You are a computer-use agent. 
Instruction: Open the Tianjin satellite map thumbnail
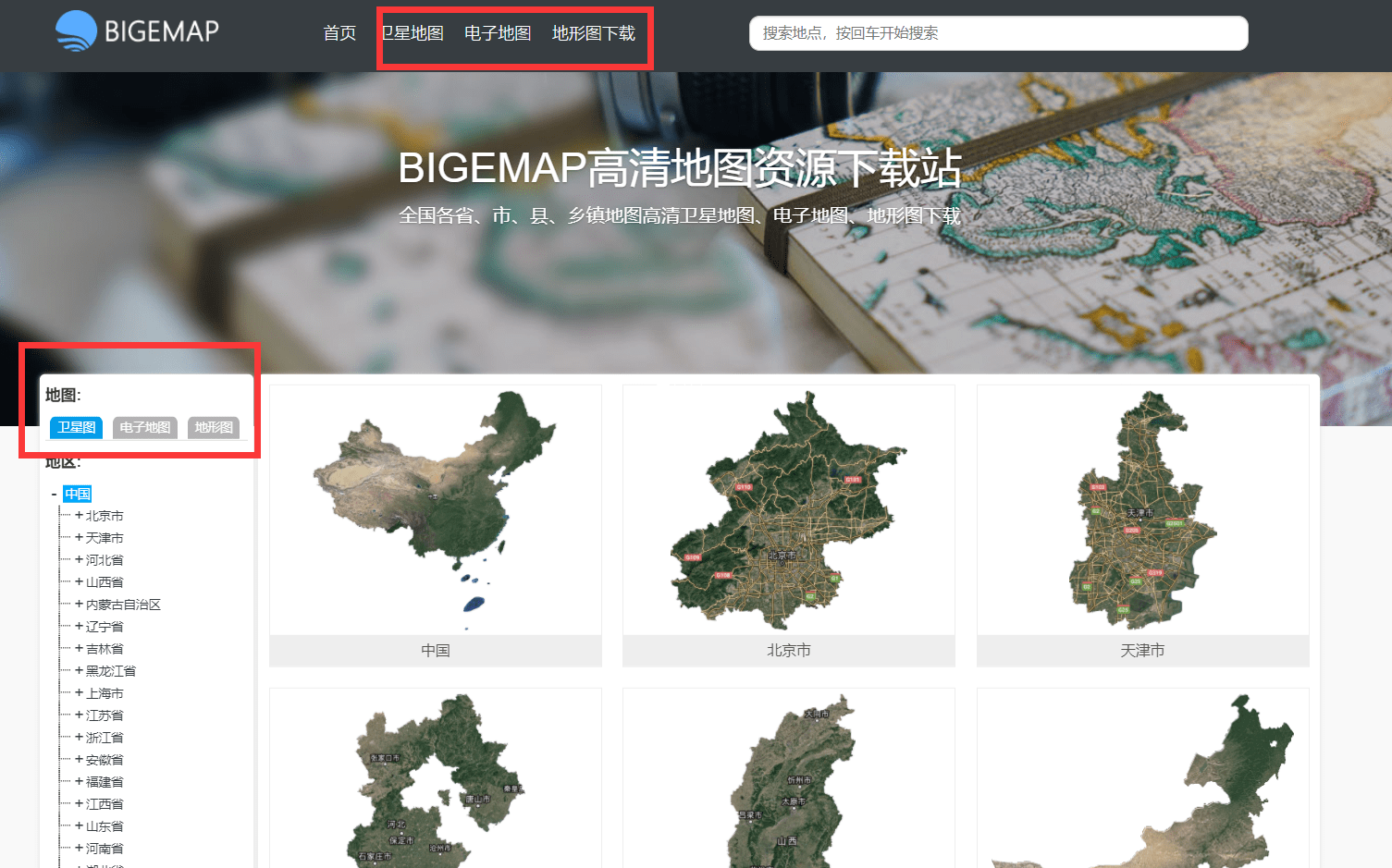point(1143,510)
